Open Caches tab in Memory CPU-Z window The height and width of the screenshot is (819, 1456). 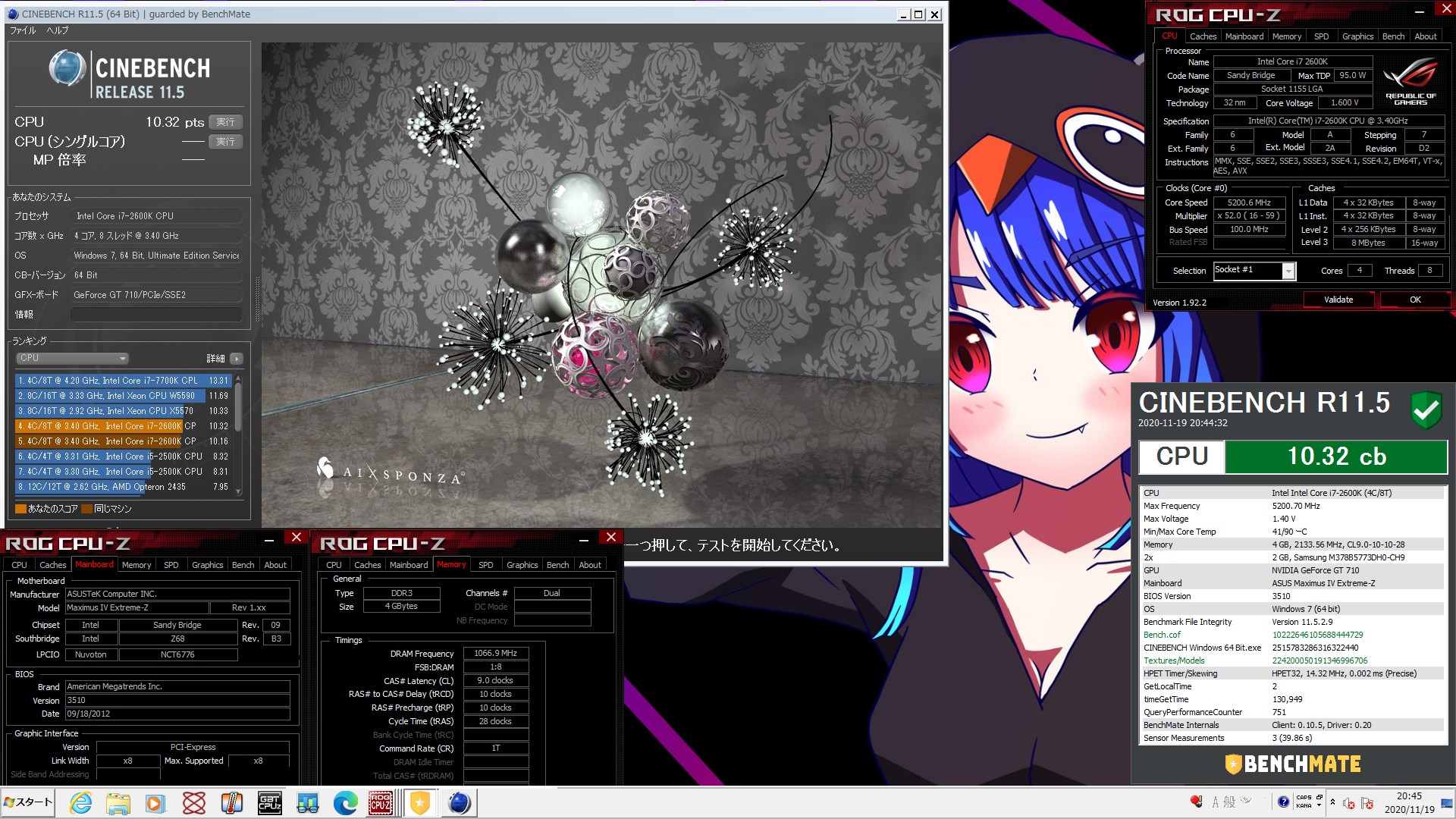368,565
